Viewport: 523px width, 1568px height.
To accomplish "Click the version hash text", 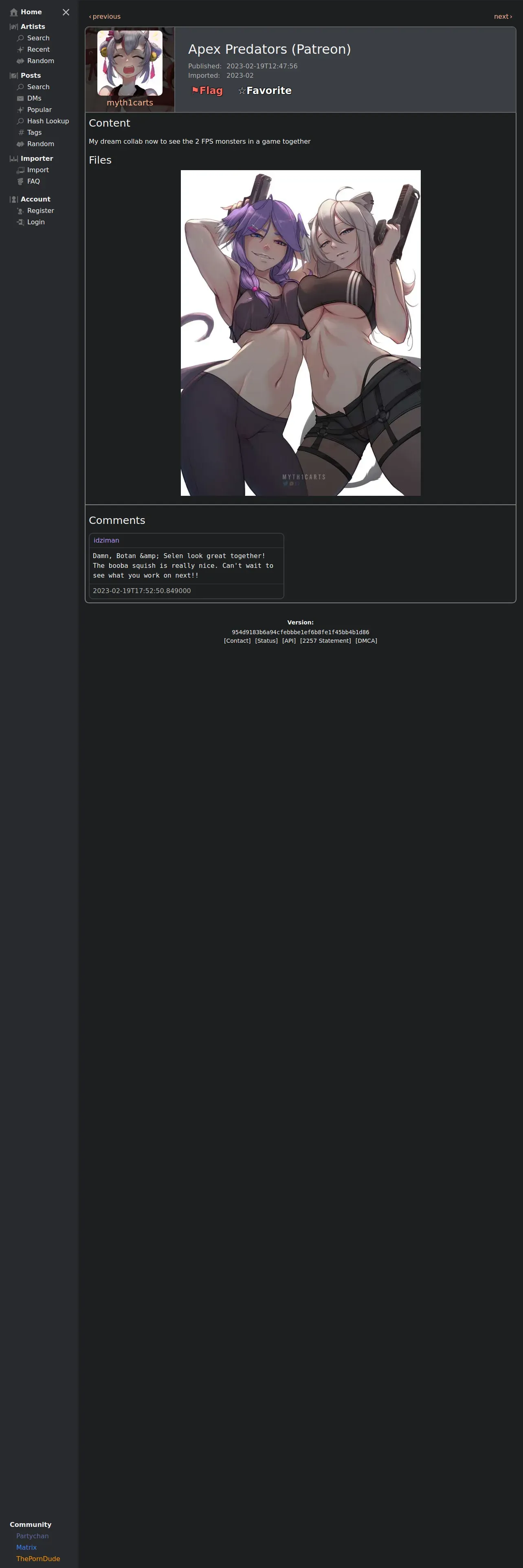I will [x=301, y=633].
